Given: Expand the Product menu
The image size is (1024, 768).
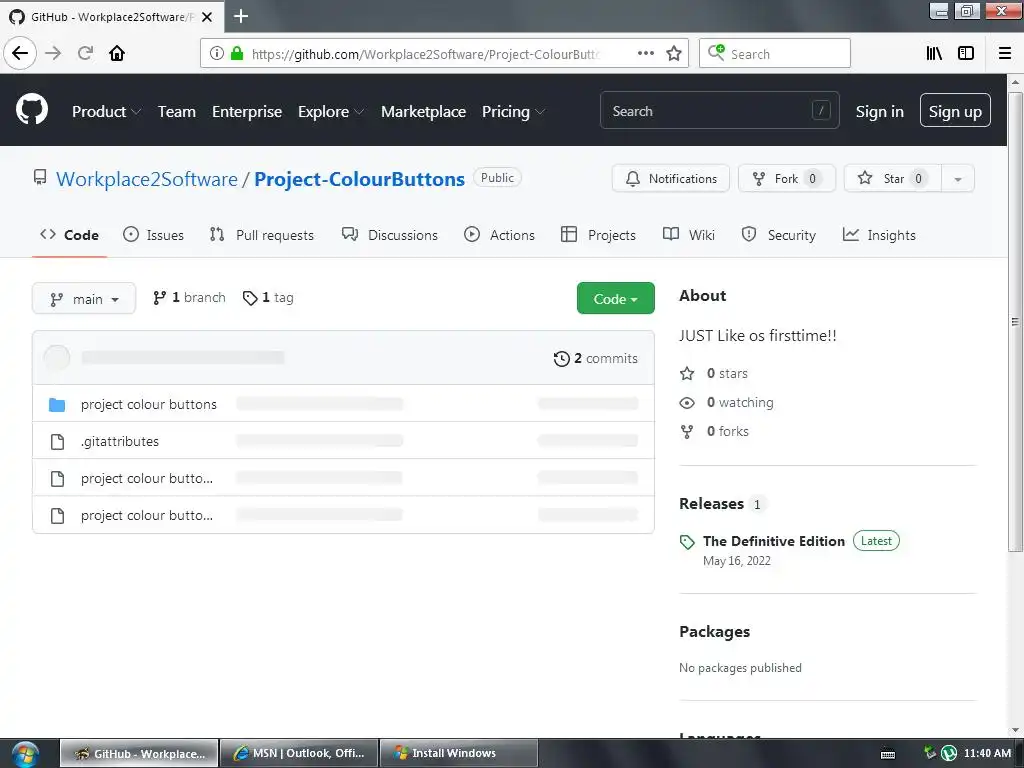Looking at the screenshot, I should click(x=106, y=112).
